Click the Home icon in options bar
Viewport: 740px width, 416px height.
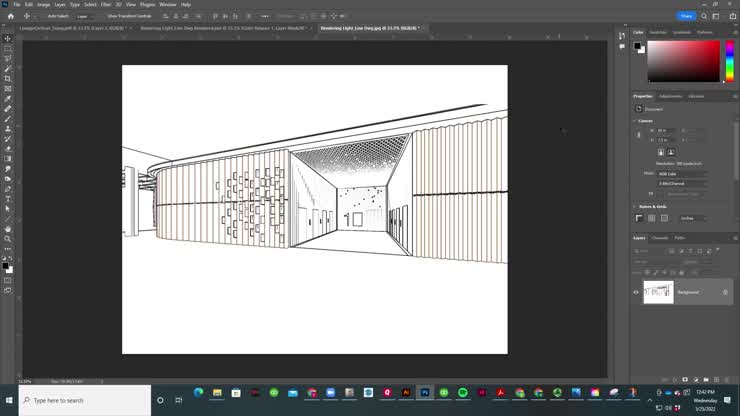pyautogui.click(x=10, y=16)
